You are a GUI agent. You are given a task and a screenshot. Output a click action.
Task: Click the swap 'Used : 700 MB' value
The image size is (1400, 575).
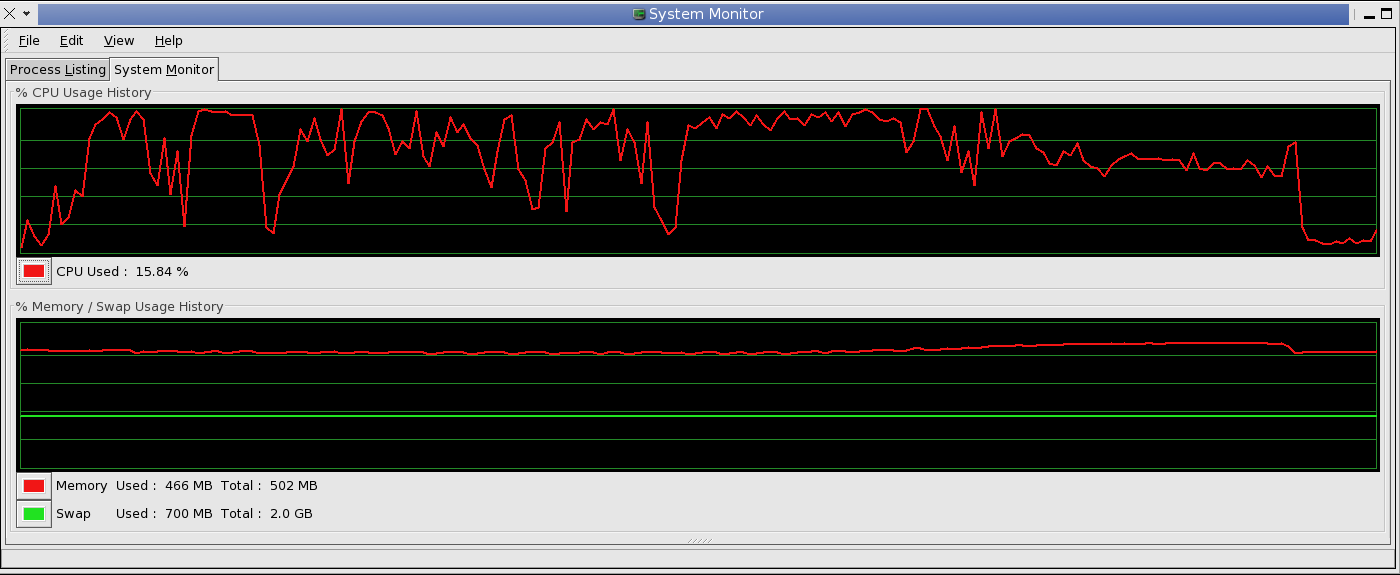[164, 514]
